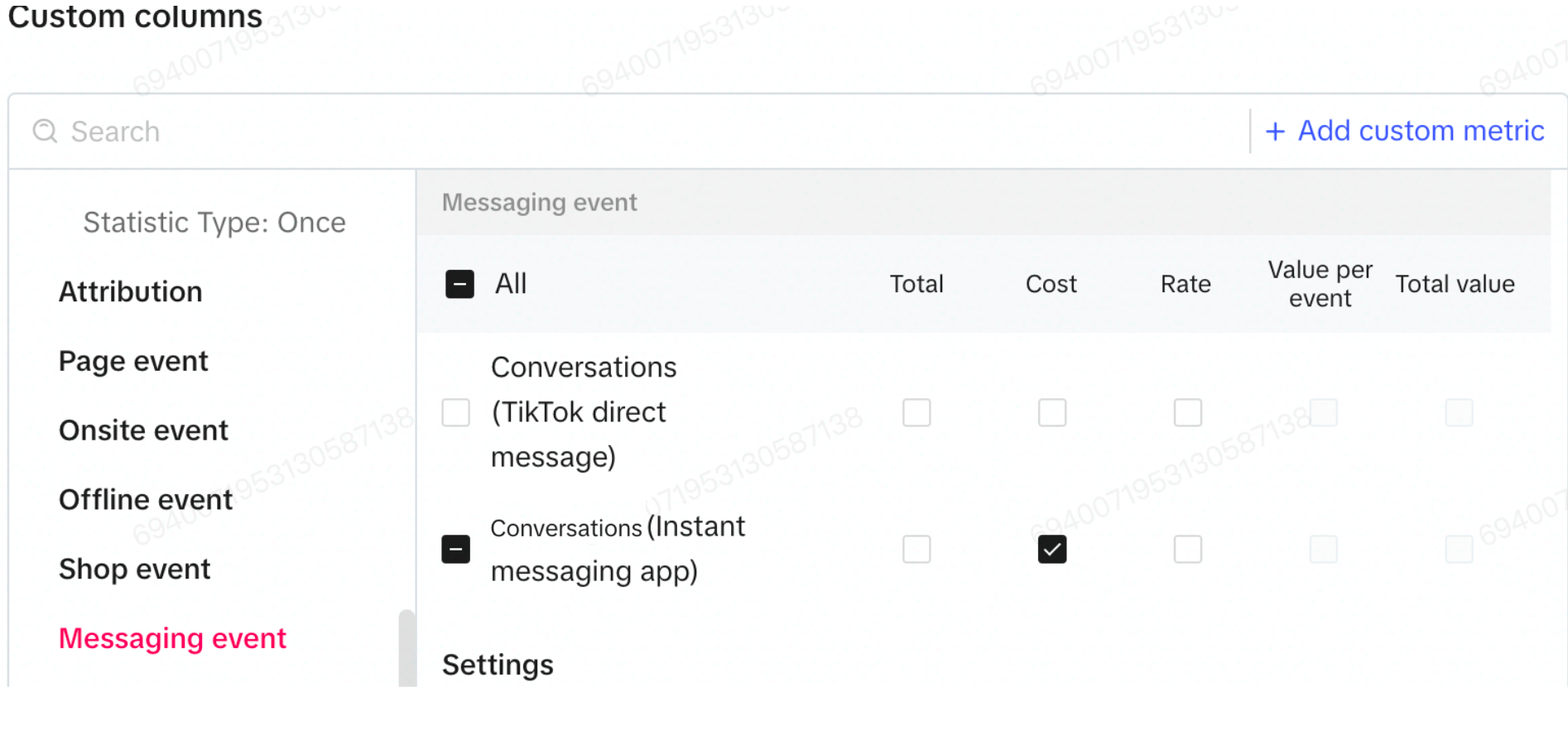This screenshot has height=740, width=1568.
Task: Enable Rate for Instant messaging app conversations
Action: coord(1187,549)
